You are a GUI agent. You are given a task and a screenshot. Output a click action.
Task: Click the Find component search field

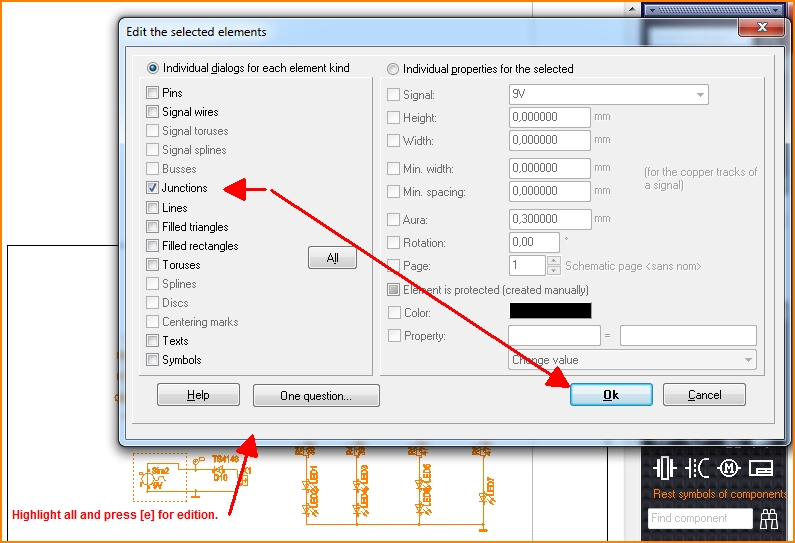tap(699, 518)
